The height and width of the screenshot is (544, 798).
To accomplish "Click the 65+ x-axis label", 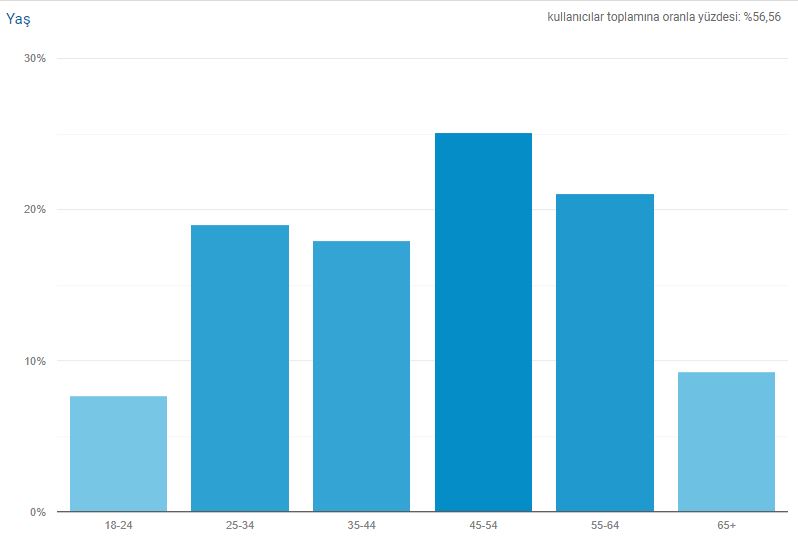I will coord(726,526).
